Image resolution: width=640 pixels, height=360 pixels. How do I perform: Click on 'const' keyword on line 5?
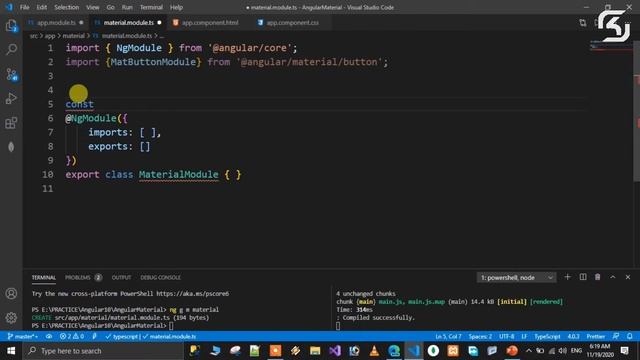pyautogui.click(x=80, y=104)
